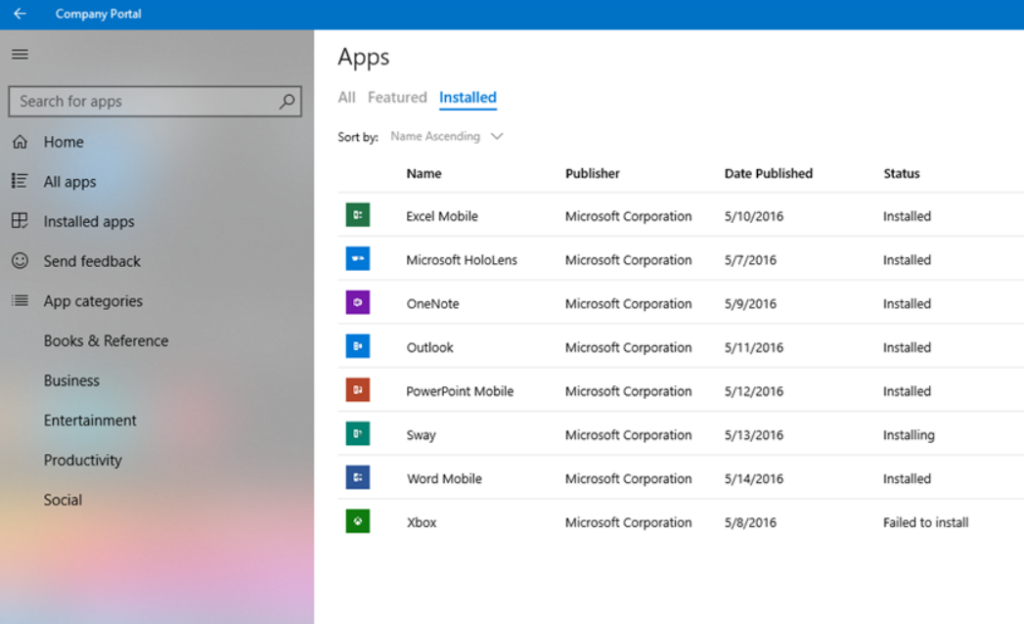This screenshot has height=624, width=1024.
Task: Click the Send feedback smiley icon
Action: (x=20, y=260)
